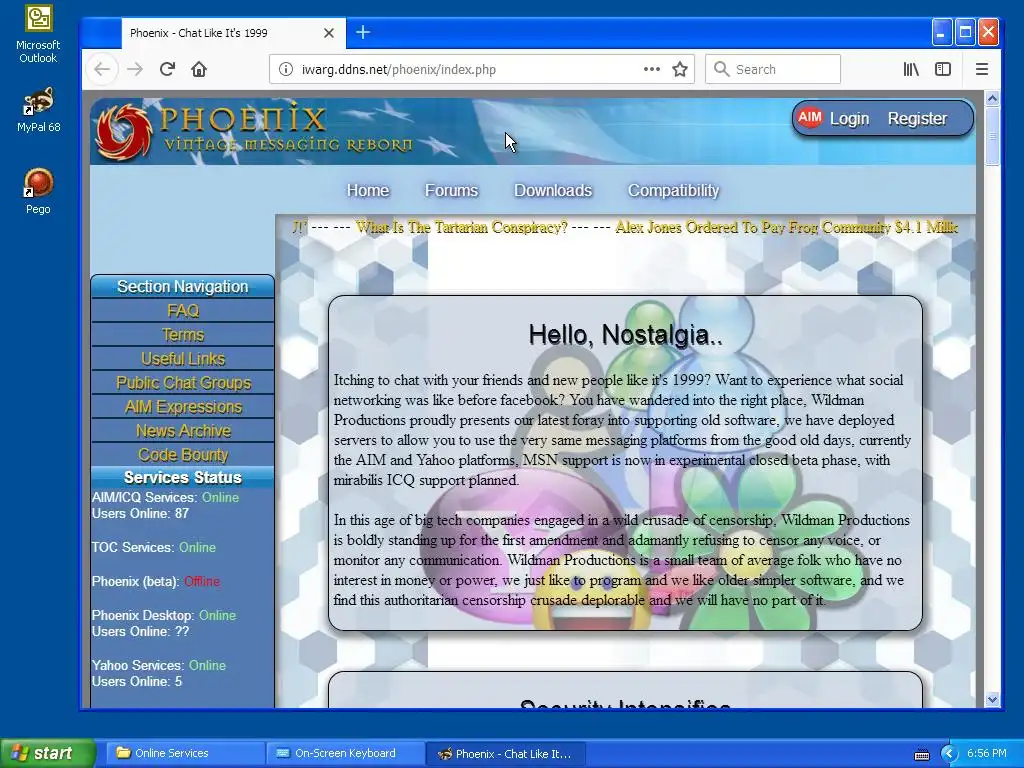
Task: Click the red AIM logo badge
Action: (810, 118)
